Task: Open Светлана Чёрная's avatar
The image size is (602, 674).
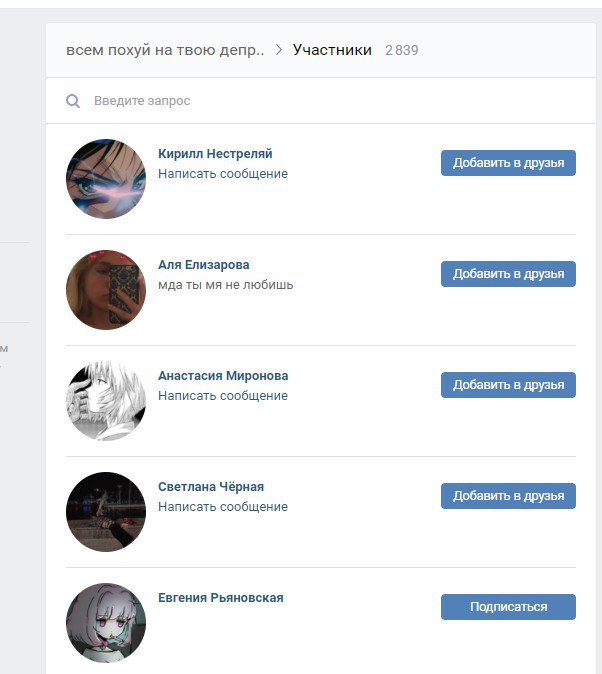Action: click(x=106, y=512)
